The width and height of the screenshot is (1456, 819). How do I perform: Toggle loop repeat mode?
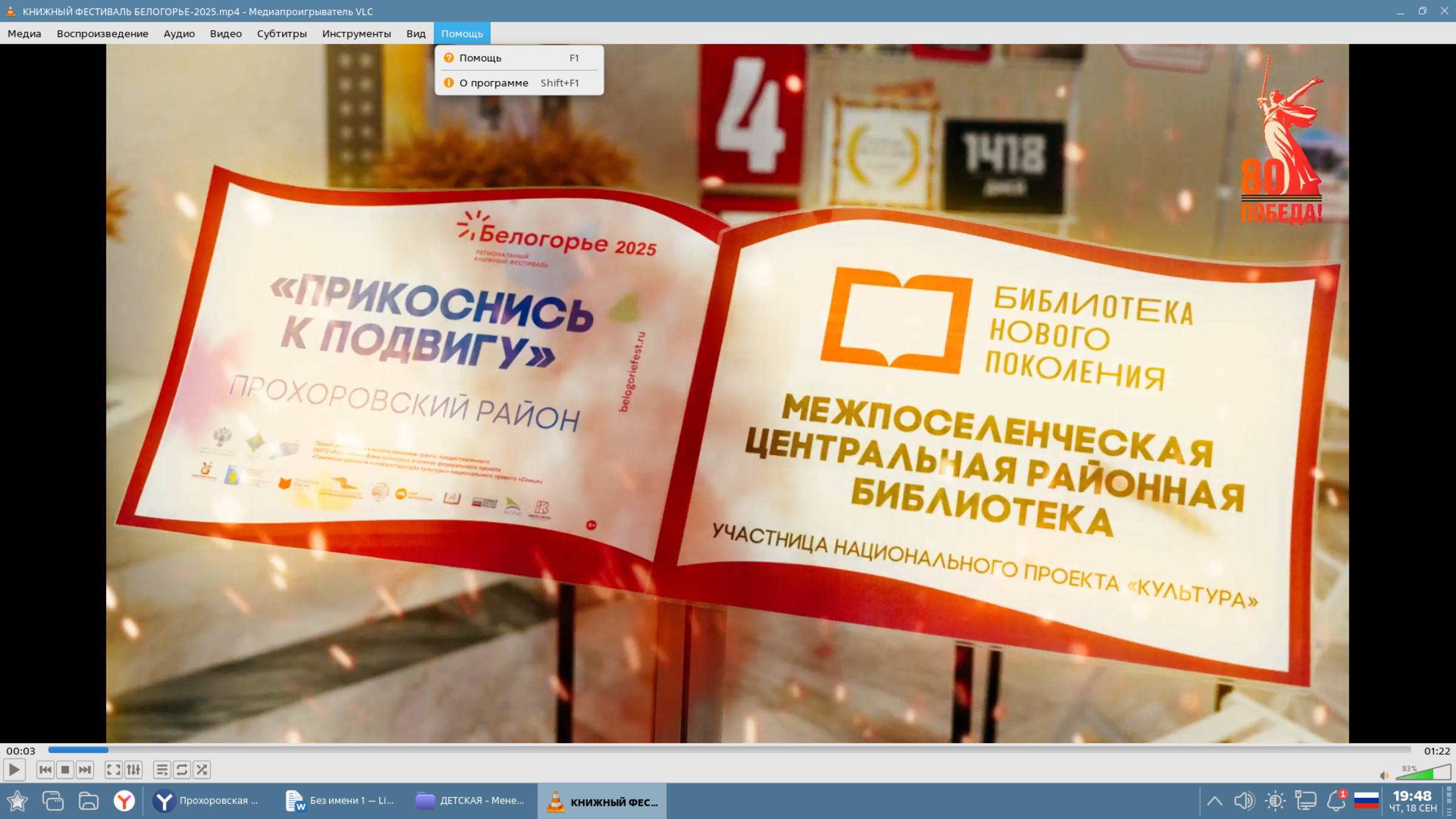[x=181, y=770]
